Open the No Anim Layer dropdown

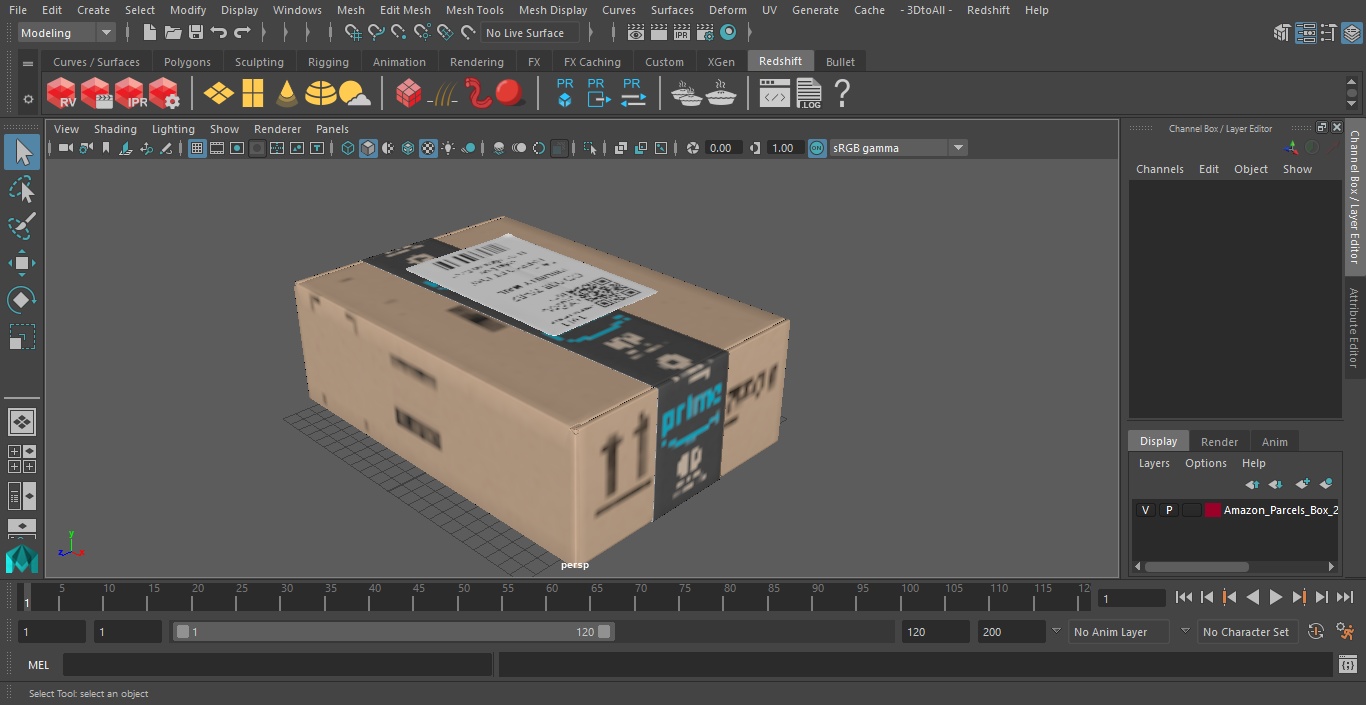click(1119, 632)
